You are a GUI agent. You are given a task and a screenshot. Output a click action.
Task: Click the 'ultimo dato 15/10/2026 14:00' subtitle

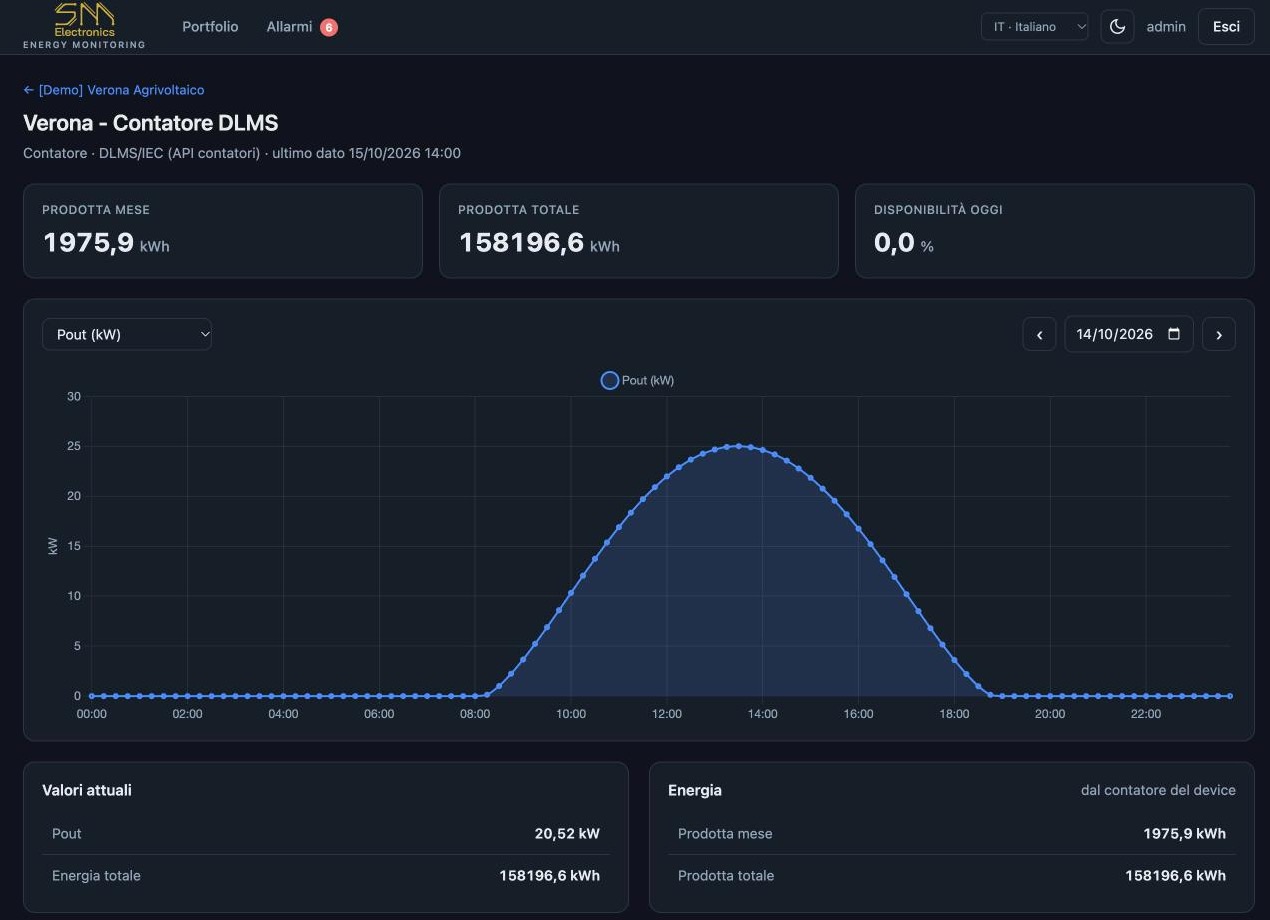[x=366, y=153]
